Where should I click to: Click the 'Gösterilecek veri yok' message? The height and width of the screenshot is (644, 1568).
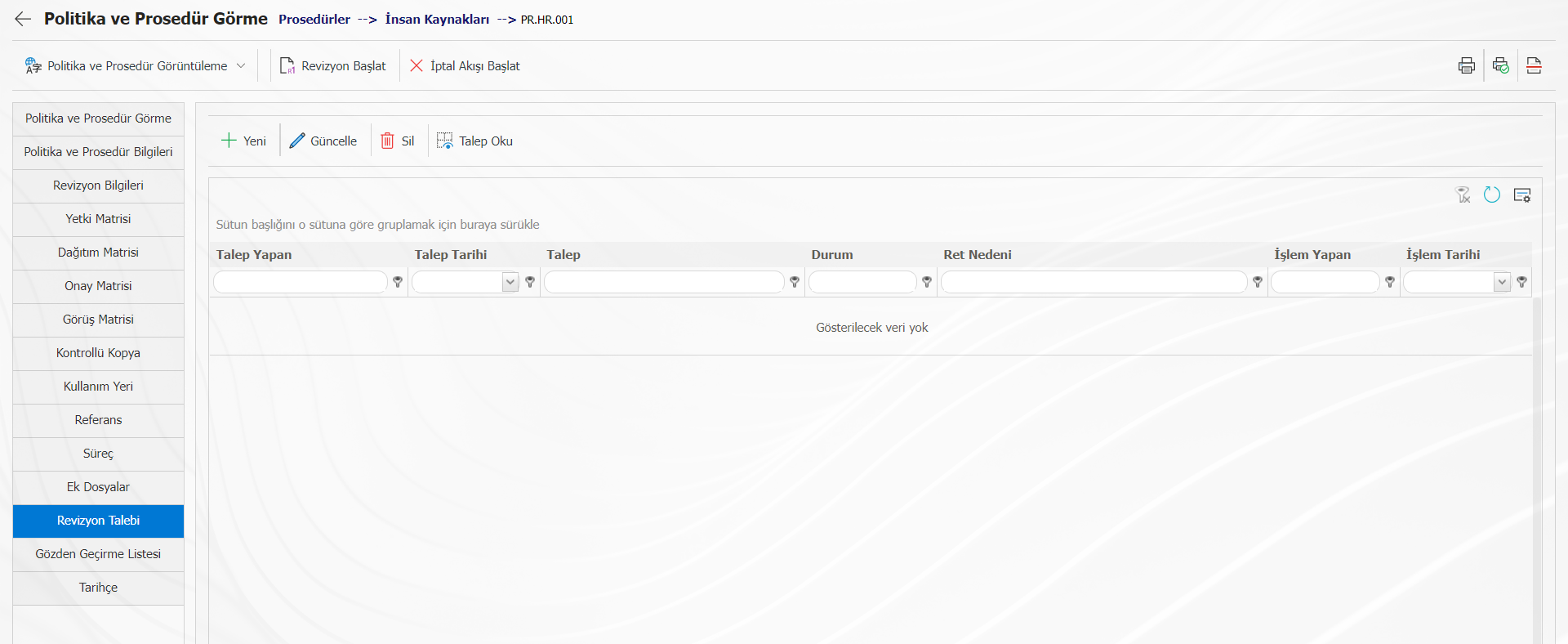(872, 328)
